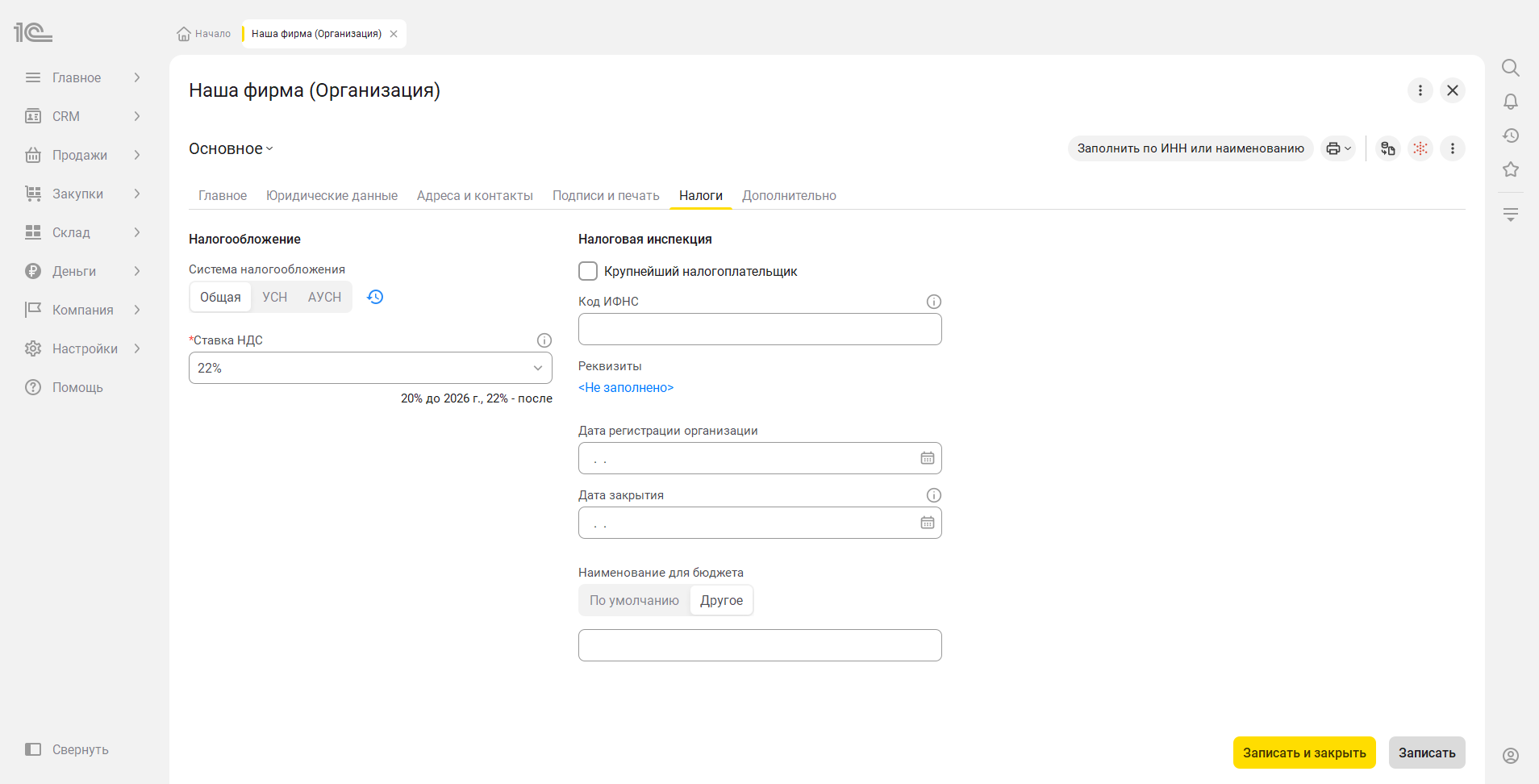
Task: Select УСН taxation system
Action: tap(275, 297)
